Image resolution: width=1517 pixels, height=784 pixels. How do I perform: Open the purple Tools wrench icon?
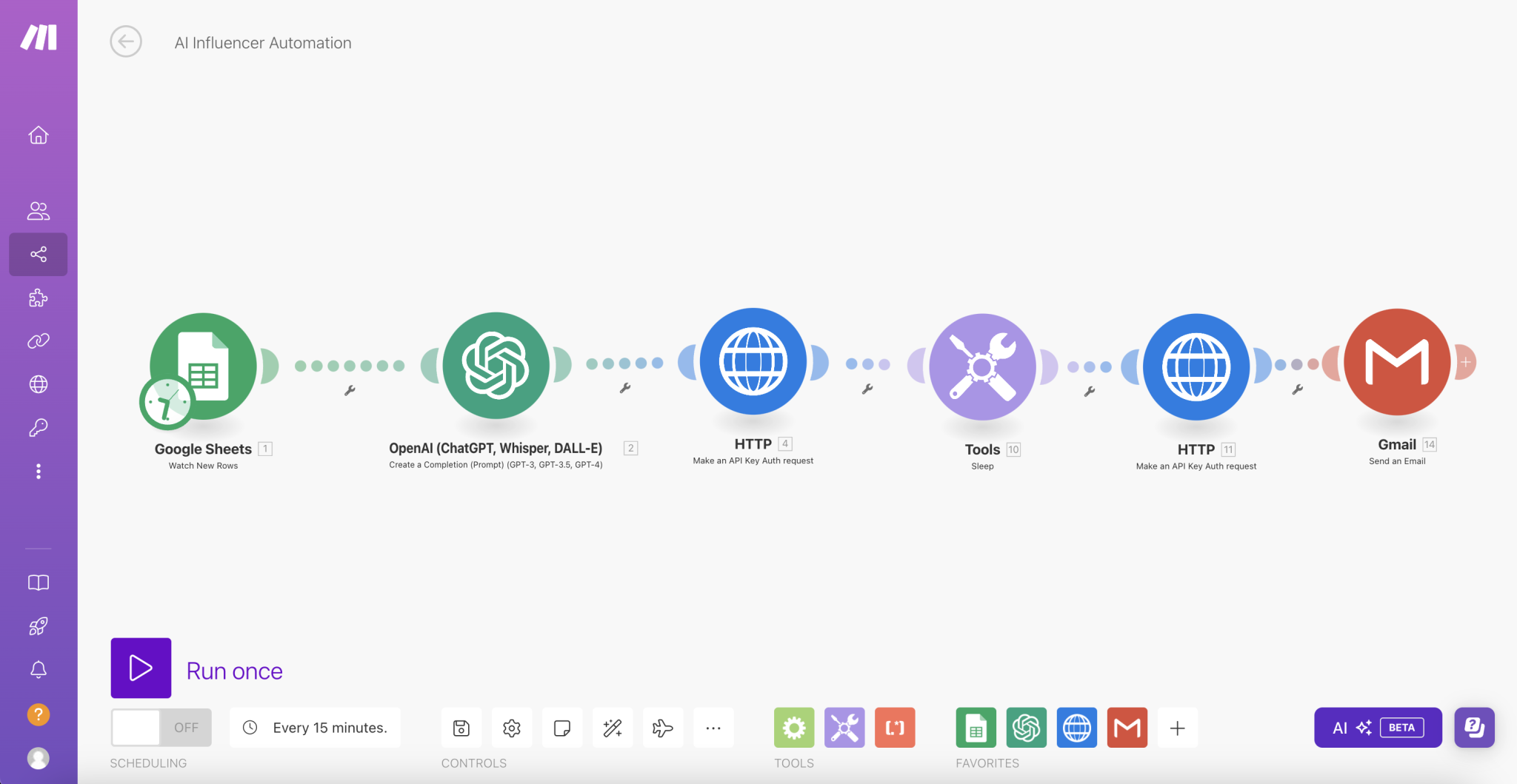click(x=844, y=728)
